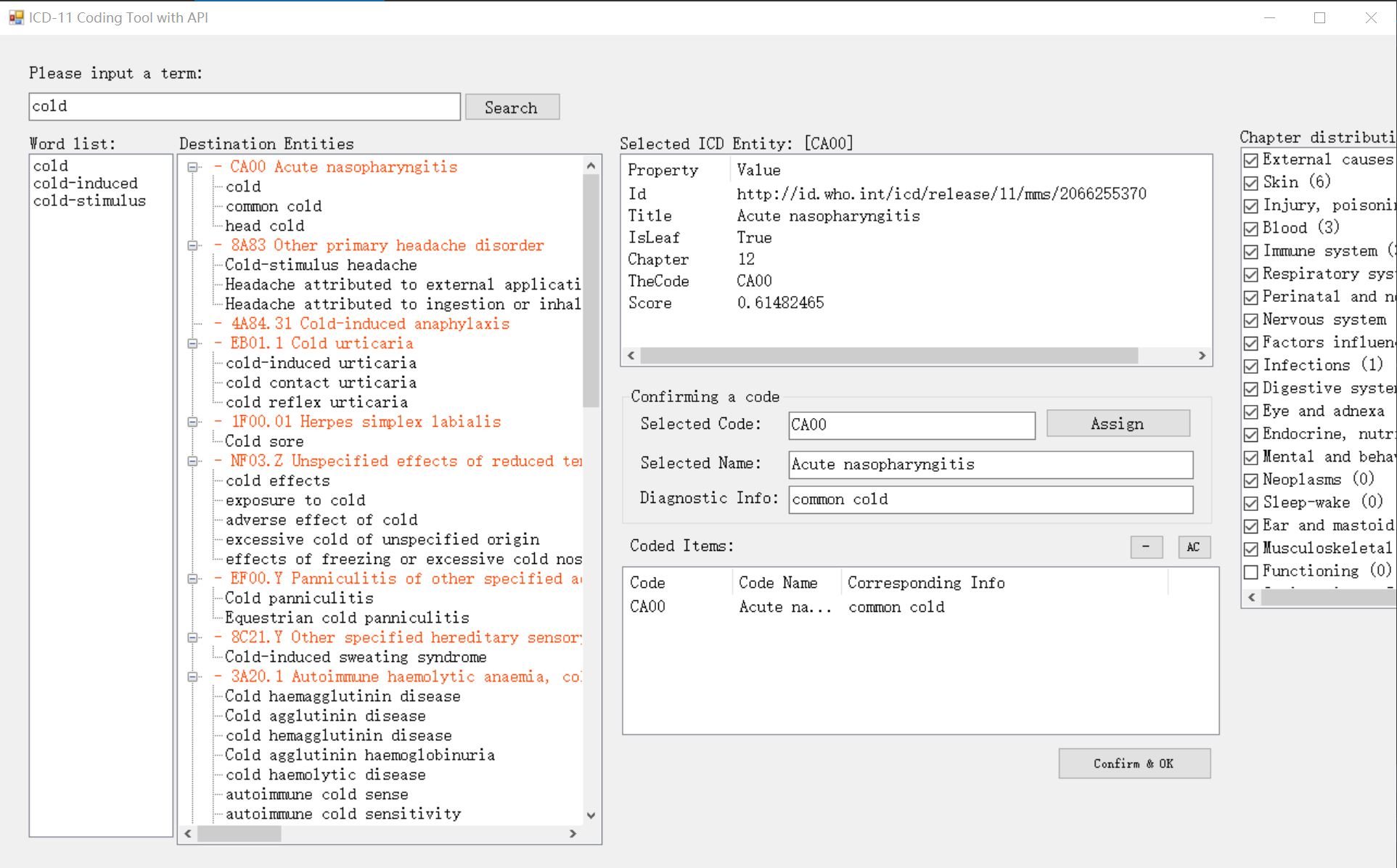This screenshot has width=1397, height=868.
Task: Collapse the EF00.Y Panniculitis node
Action: pos(193,578)
